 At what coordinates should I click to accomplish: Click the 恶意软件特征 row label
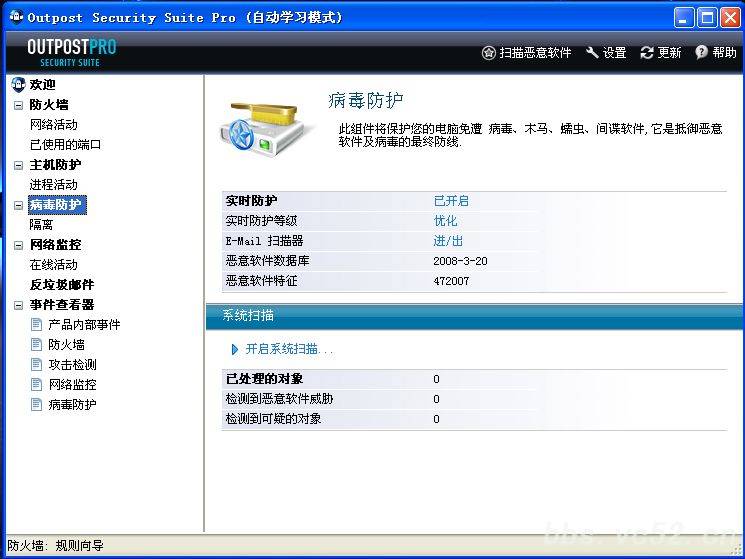click(x=261, y=281)
